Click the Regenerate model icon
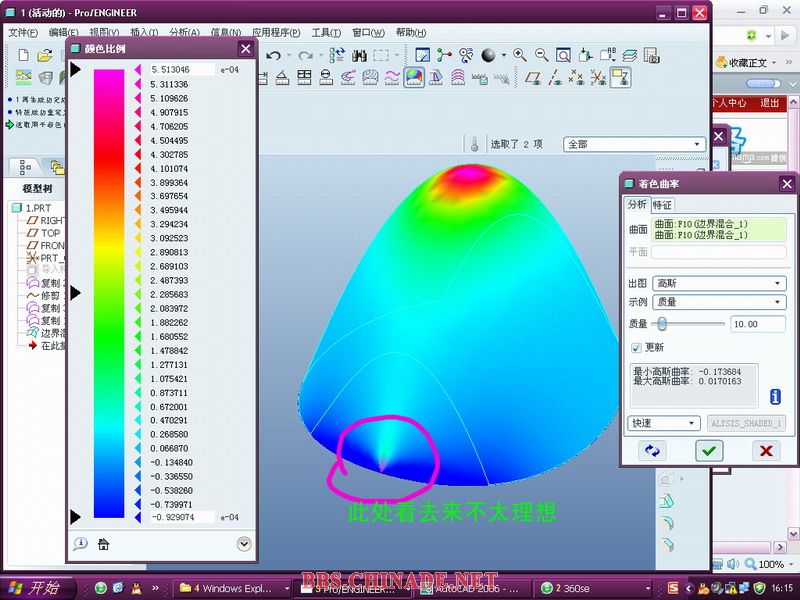 tap(337, 55)
